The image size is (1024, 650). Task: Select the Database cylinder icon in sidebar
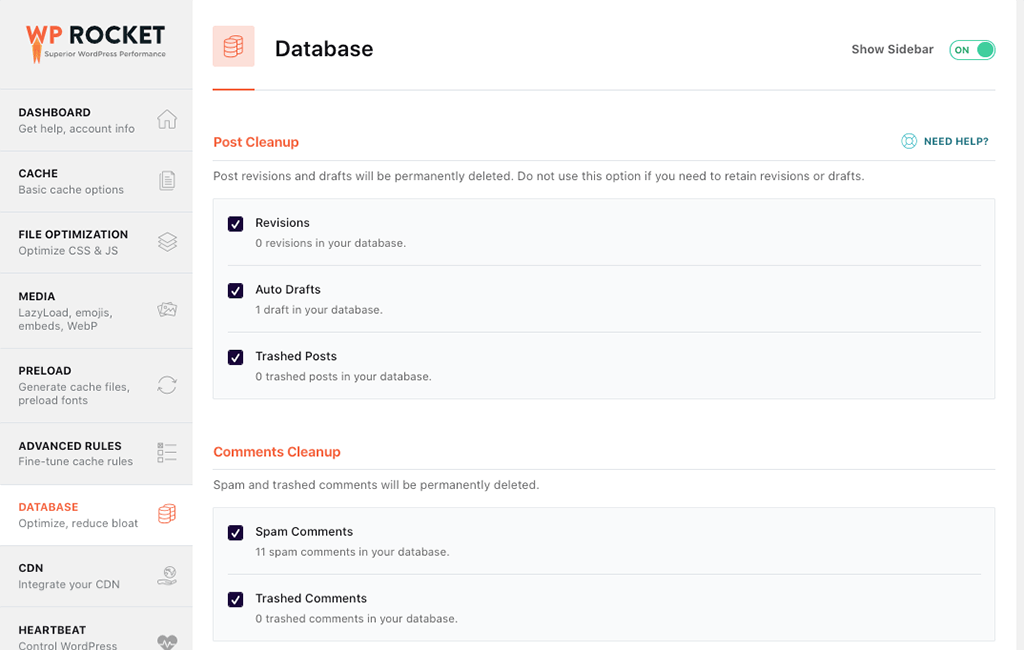point(167,514)
